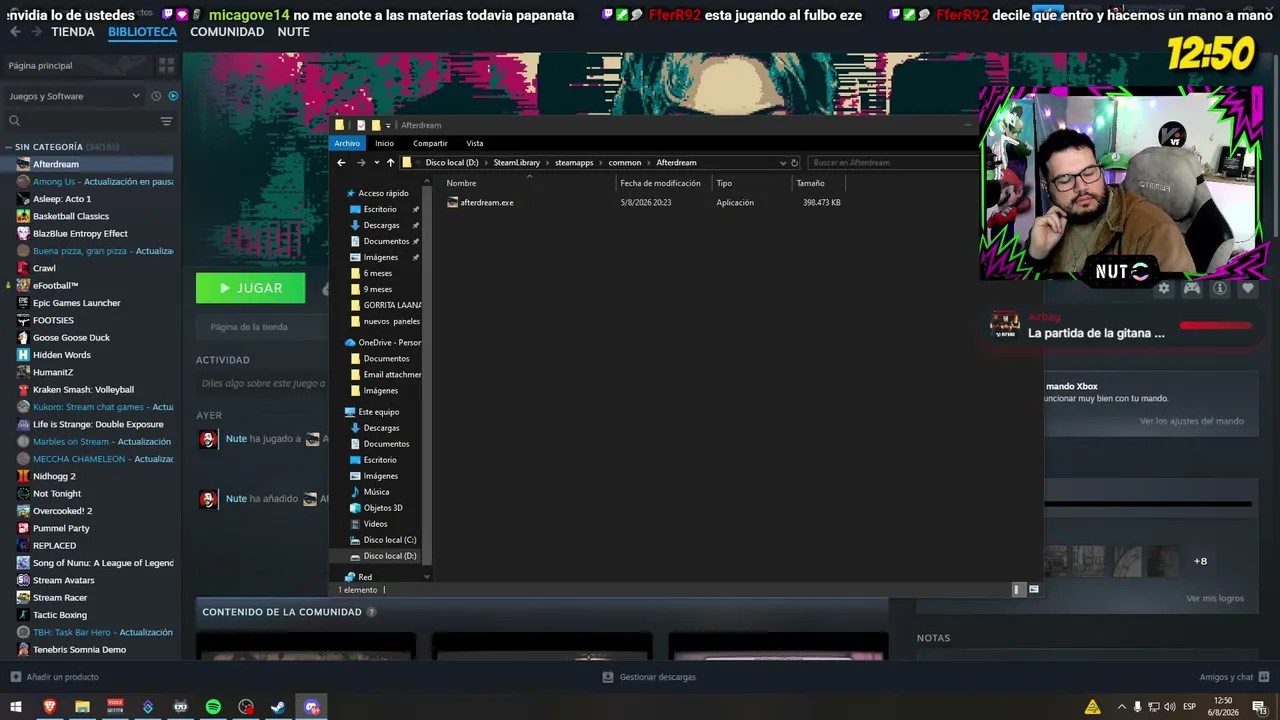The height and width of the screenshot is (720, 1280).
Task: Click the afterdream.exe file icon
Action: coord(452,202)
